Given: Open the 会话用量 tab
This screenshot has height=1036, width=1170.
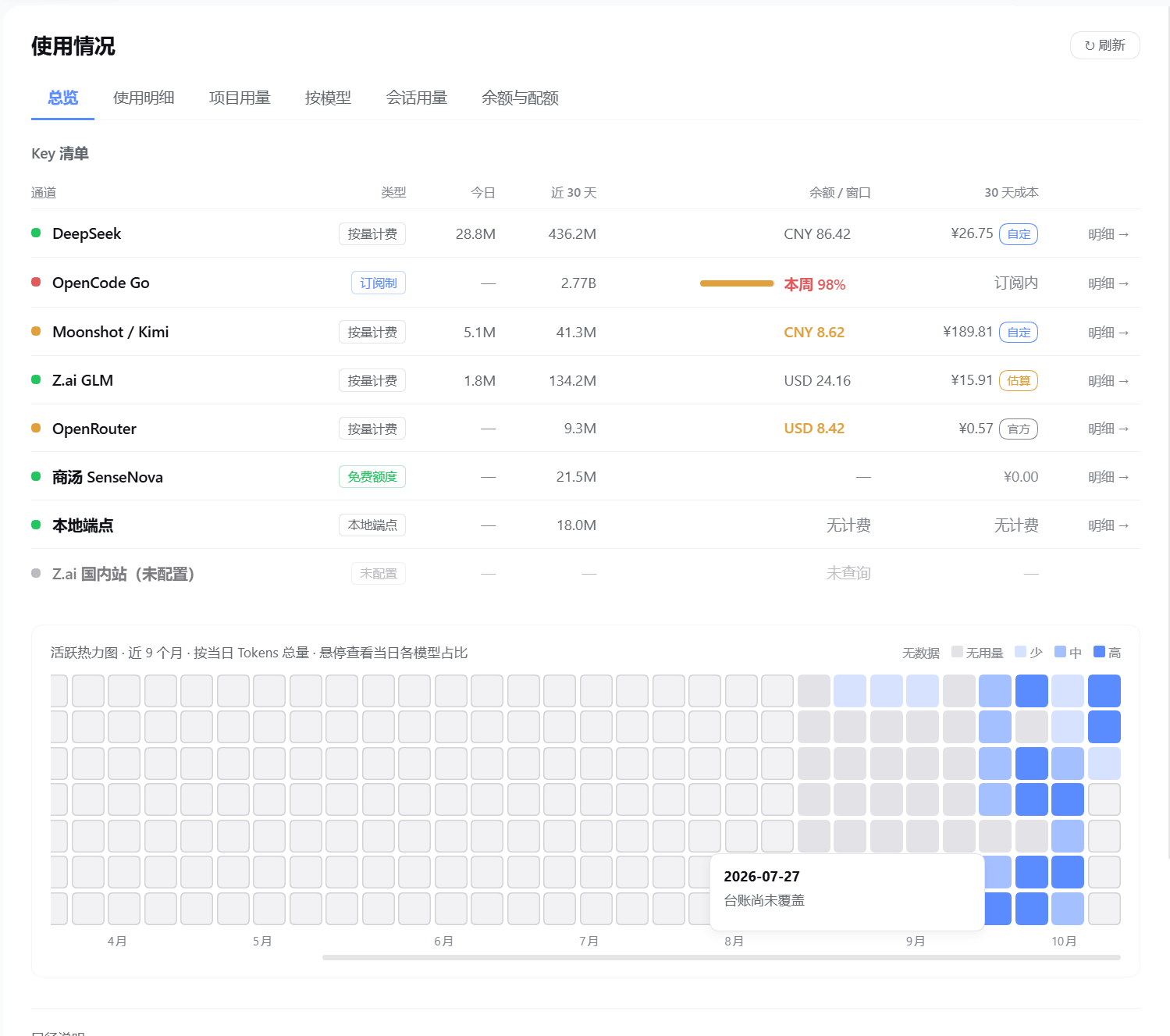Looking at the screenshot, I should point(416,98).
